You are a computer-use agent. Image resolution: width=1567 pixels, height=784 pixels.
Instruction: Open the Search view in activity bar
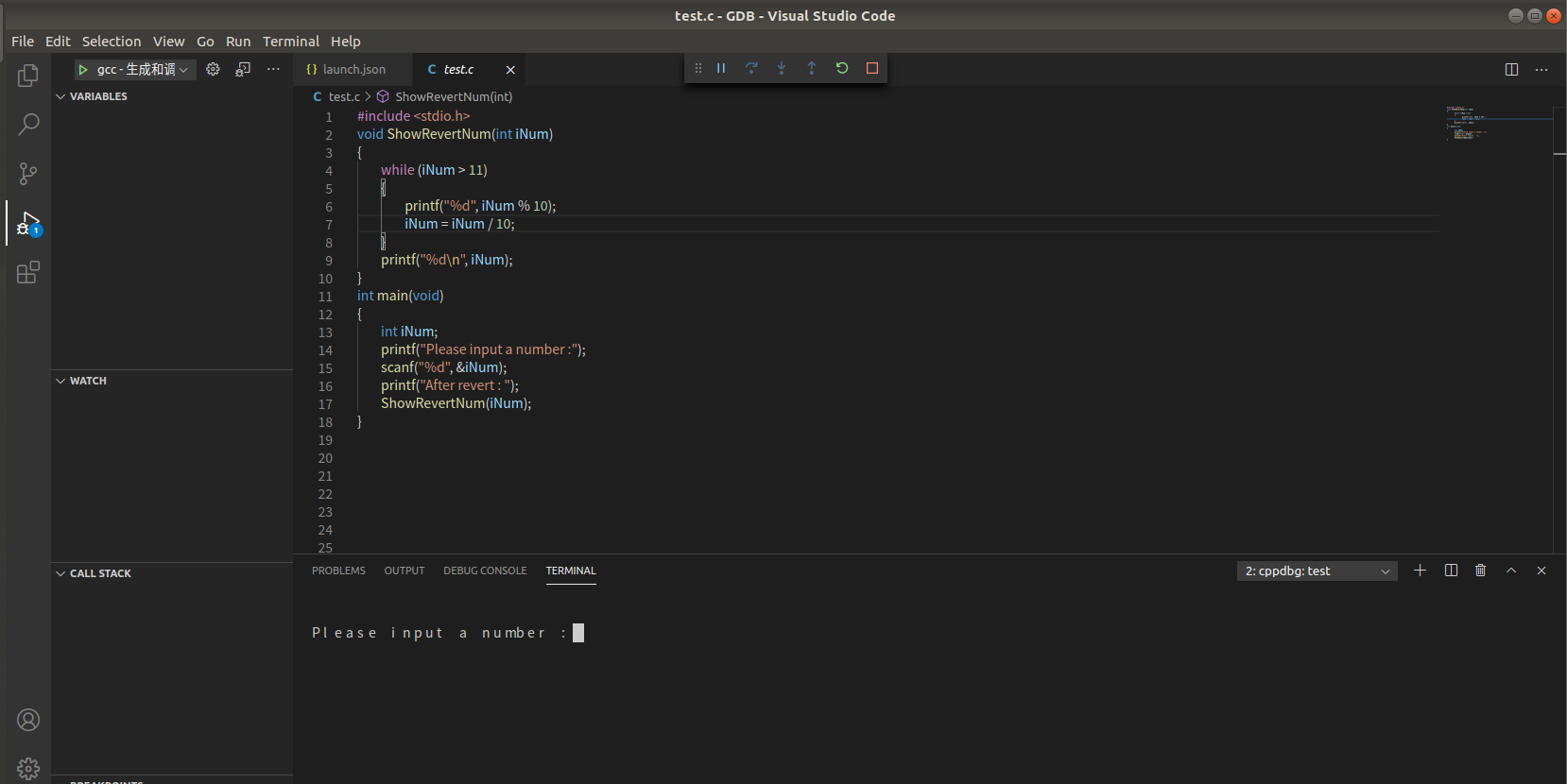pos(28,124)
